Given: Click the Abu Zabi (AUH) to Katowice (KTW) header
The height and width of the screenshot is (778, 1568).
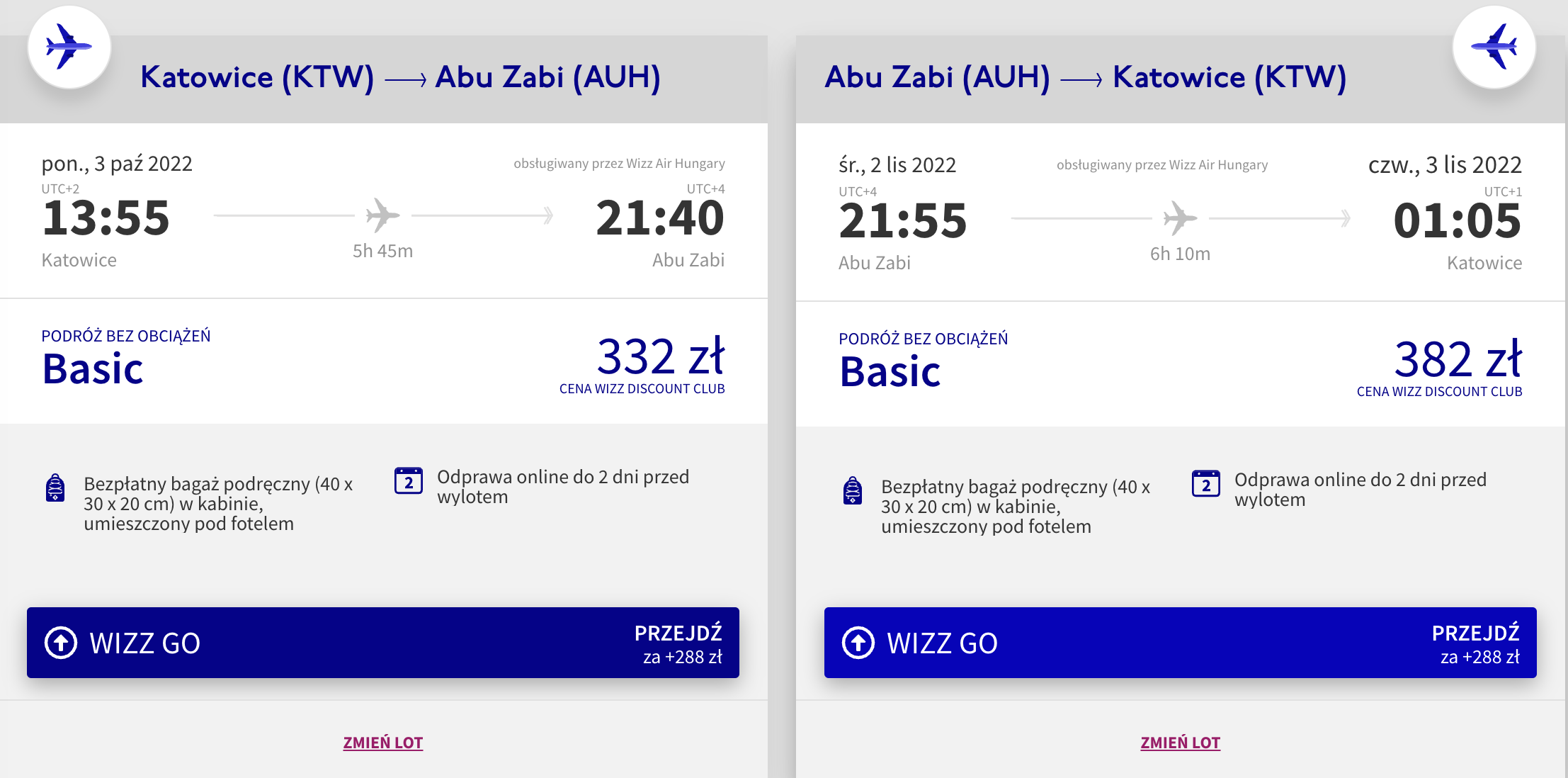Looking at the screenshot, I should 1085,77.
